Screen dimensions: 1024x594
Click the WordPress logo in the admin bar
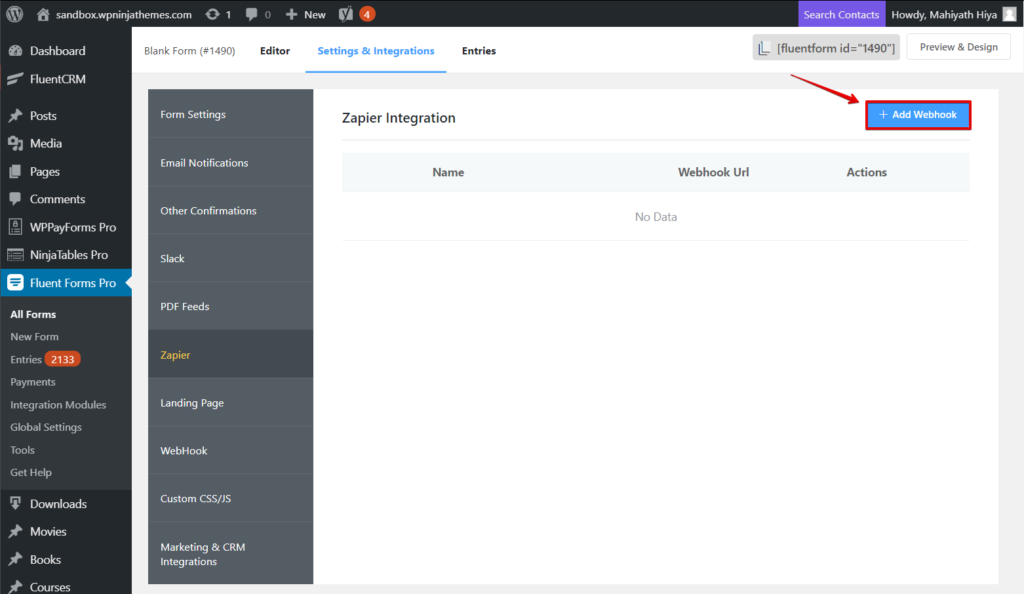tap(14, 14)
